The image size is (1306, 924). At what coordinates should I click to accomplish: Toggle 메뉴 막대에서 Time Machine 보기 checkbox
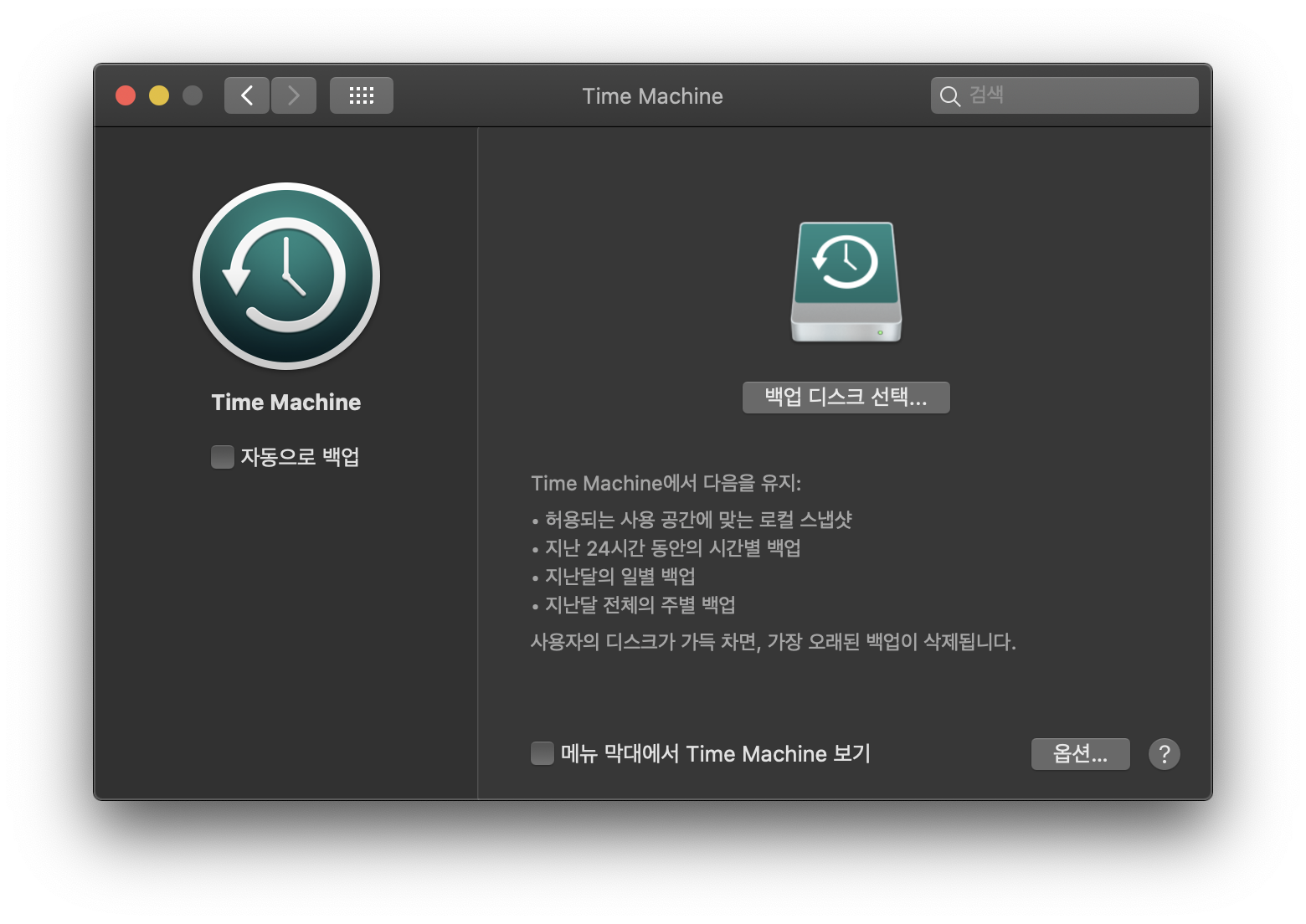(x=542, y=753)
